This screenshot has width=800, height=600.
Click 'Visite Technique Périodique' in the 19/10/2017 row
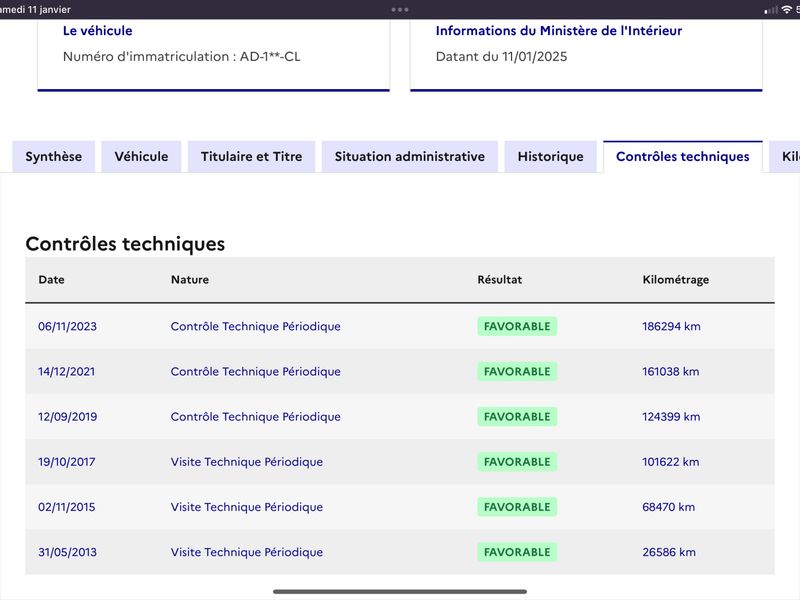247,462
